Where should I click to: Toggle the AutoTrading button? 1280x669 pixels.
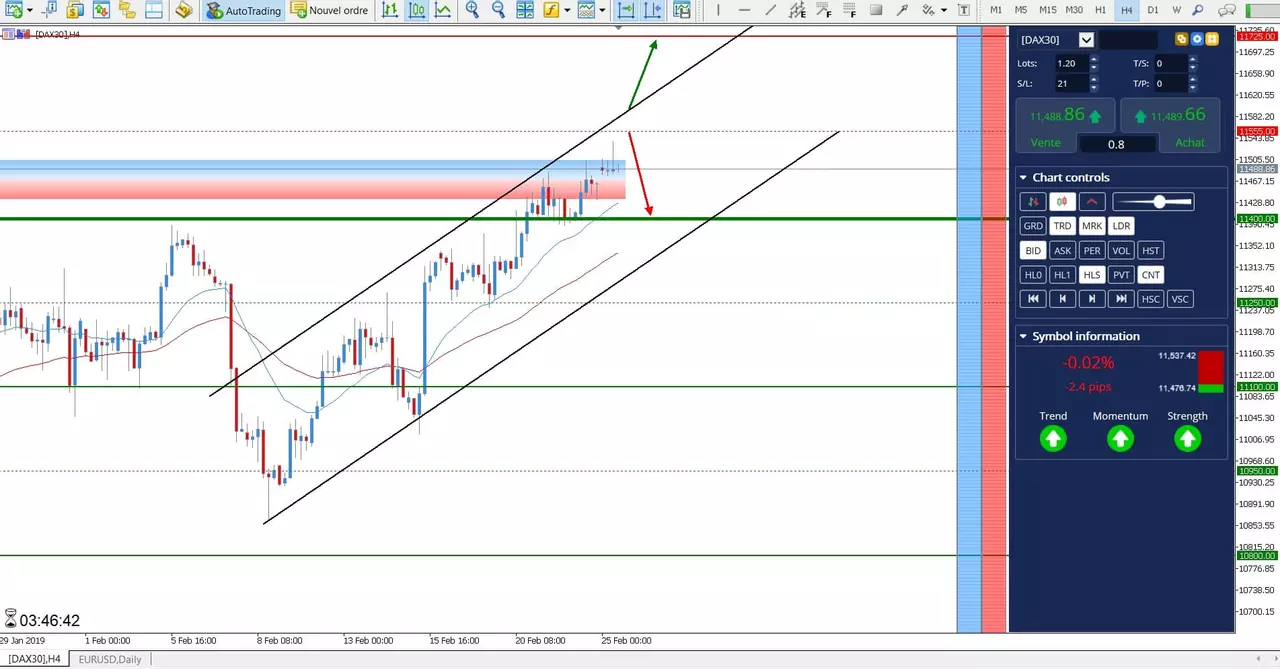[x=243, y=11]
